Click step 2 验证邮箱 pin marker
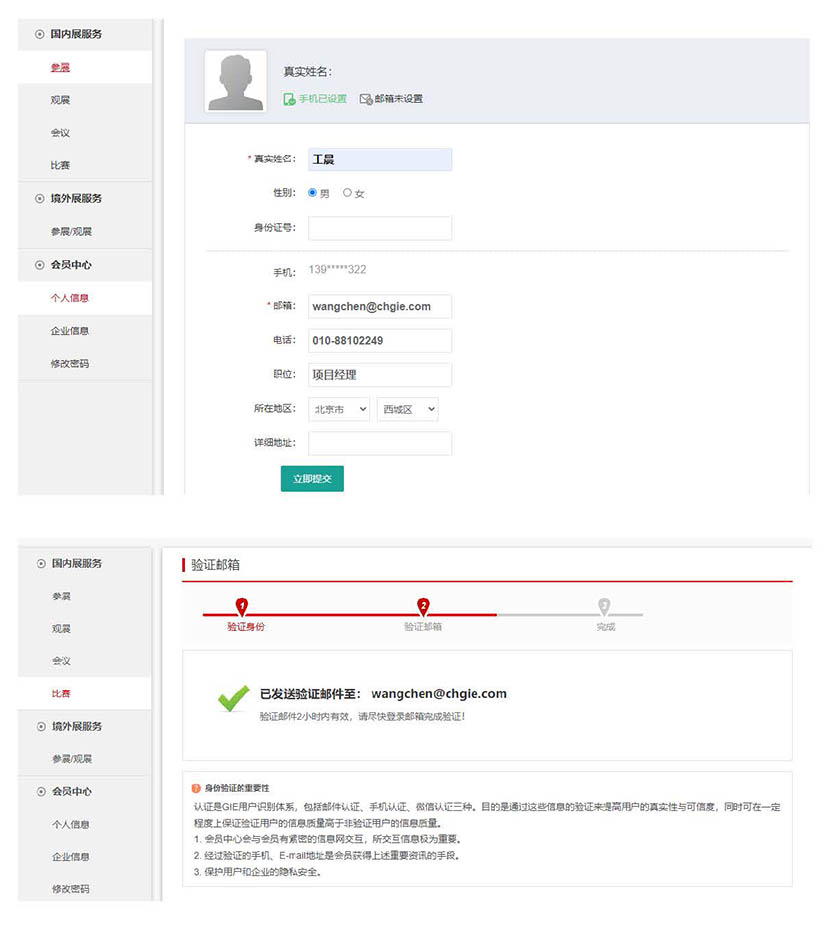Viewport: 840px width, 941px height. 423,606
